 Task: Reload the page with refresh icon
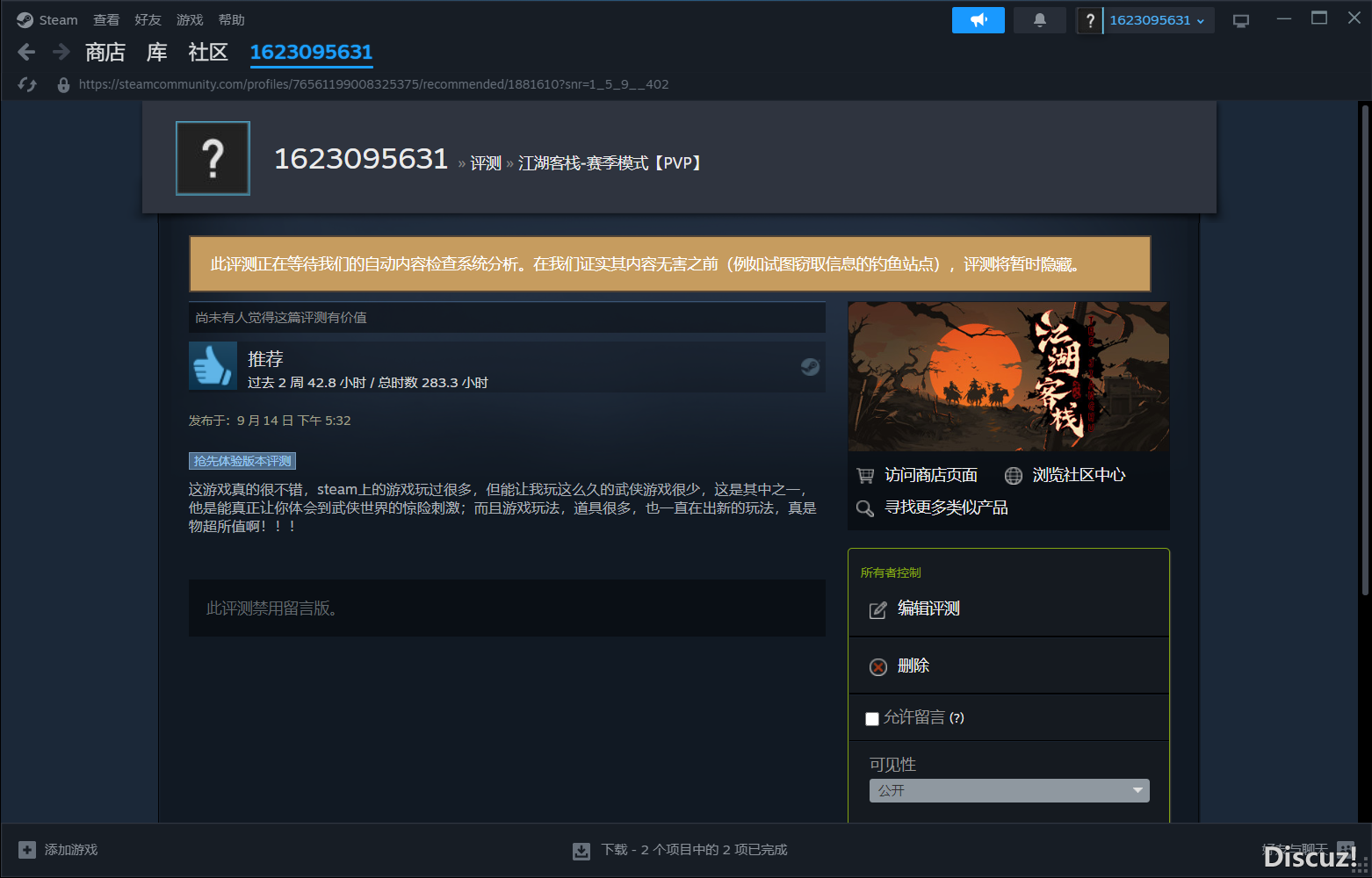tap(27, 84)
